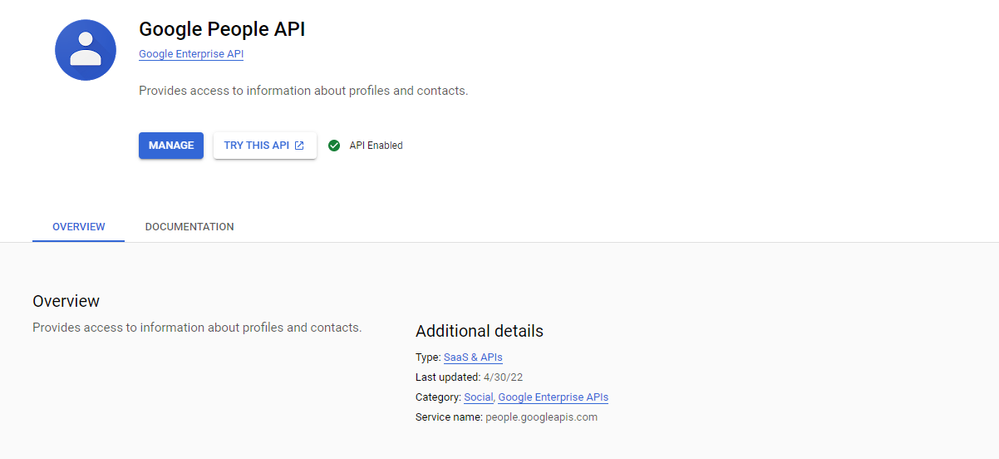
Task: Click the description text below Google Enterprise API
Action: point(303,91)
